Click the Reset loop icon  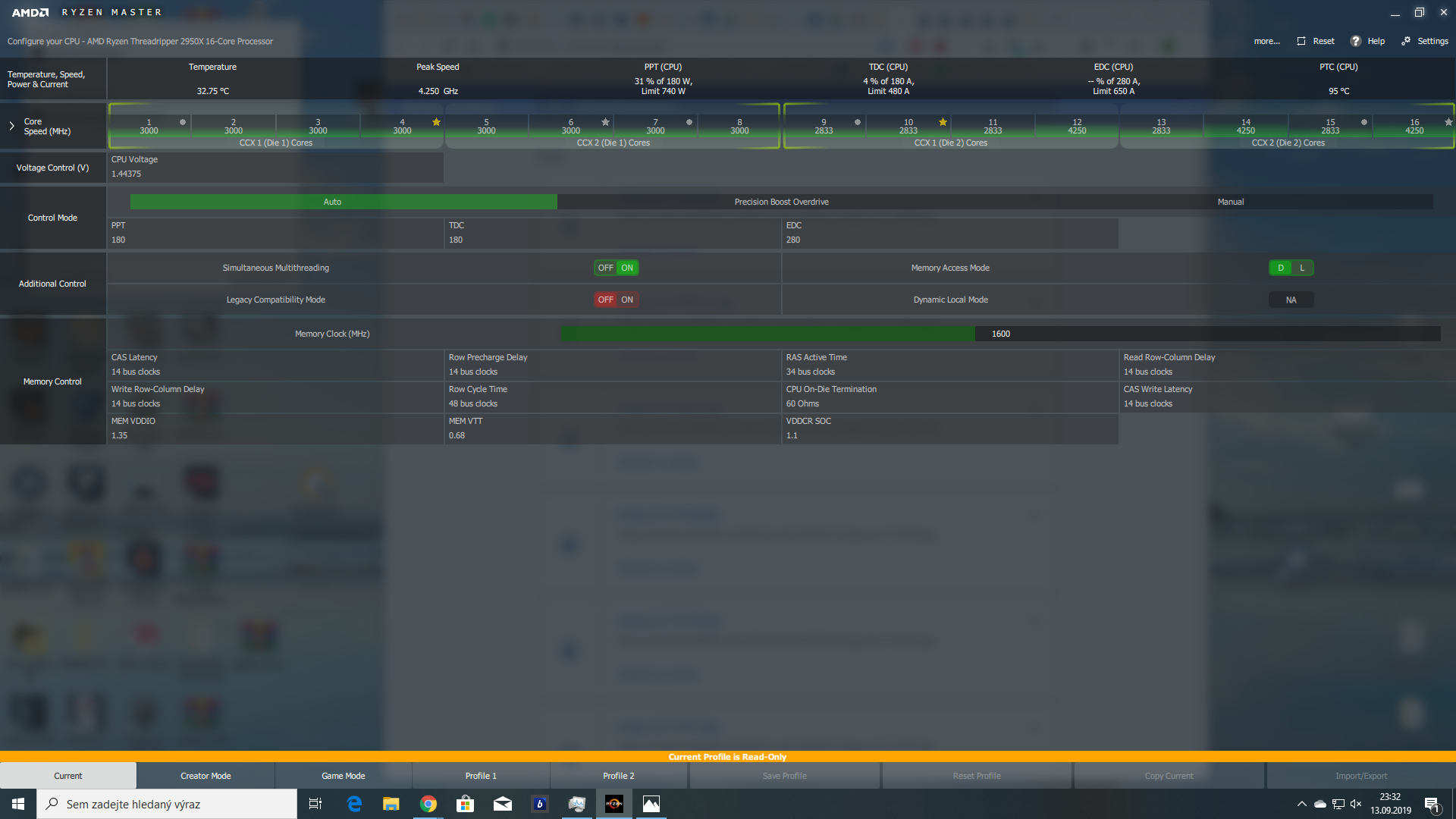click(x=1301, y=41)
